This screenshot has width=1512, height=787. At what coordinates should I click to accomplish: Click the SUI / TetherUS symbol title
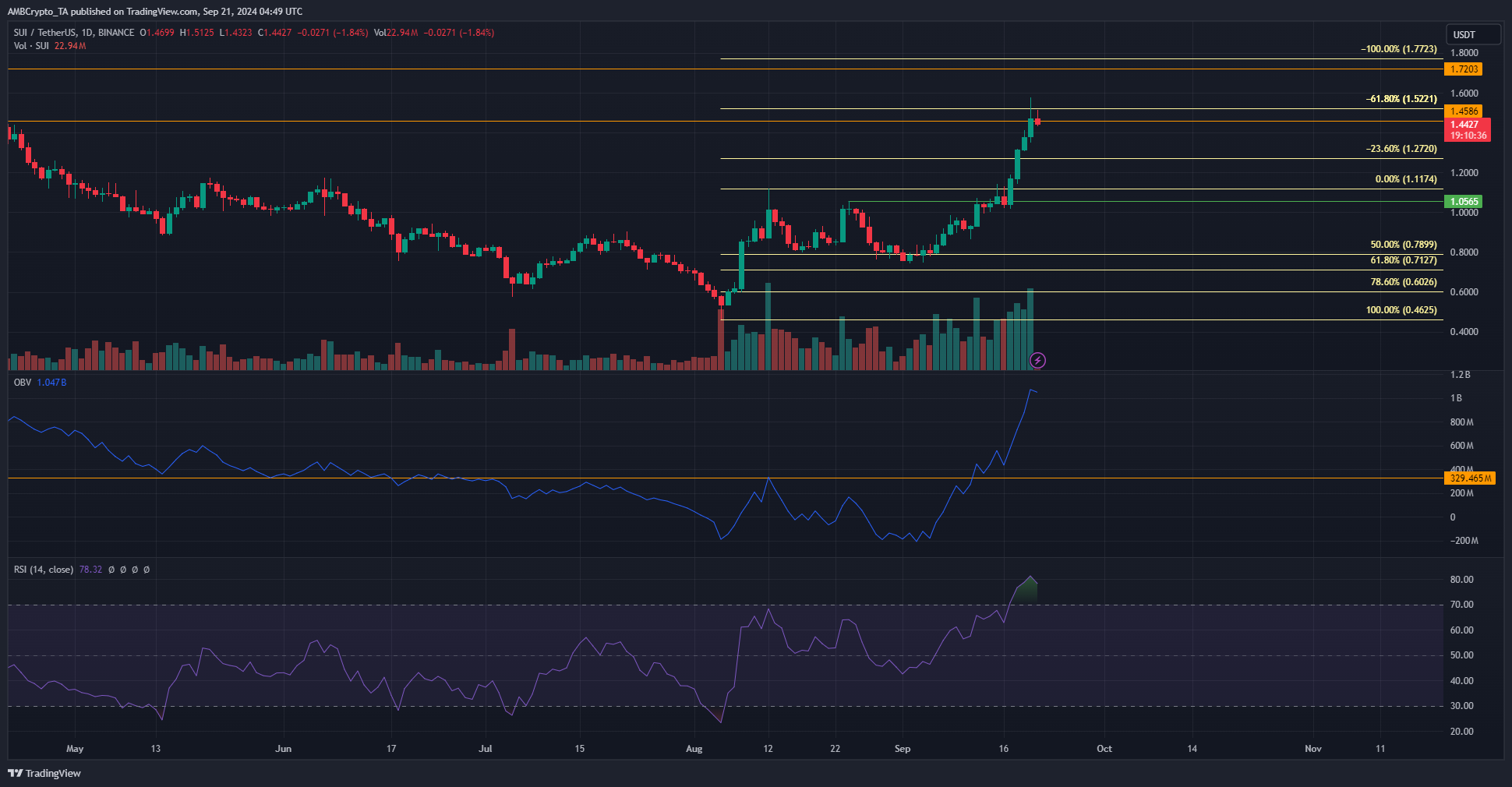tap(73, 33)
